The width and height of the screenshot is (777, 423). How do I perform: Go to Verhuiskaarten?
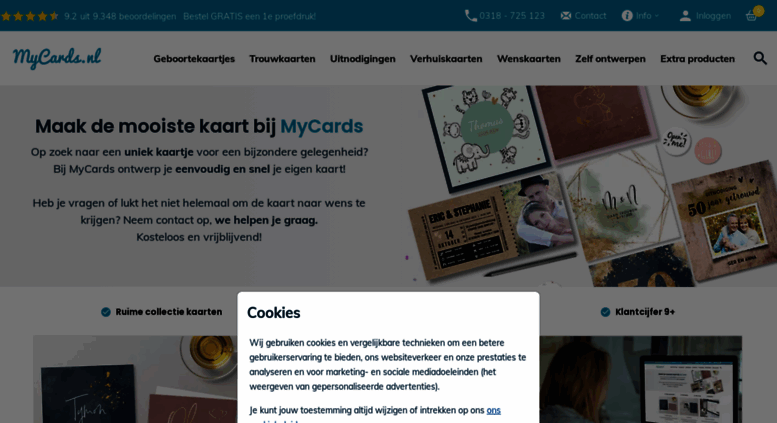point(446,58)
